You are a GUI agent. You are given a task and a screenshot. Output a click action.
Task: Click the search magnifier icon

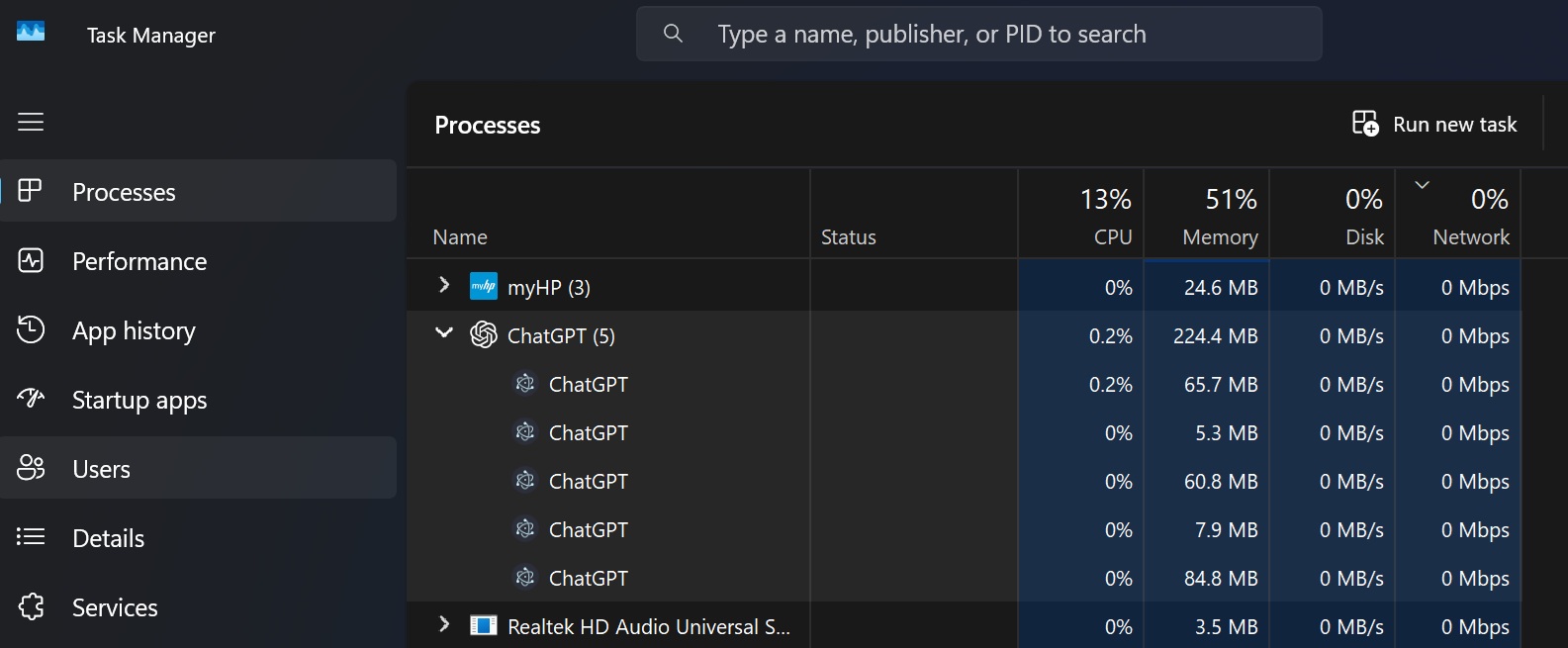(x=673, y=34)
